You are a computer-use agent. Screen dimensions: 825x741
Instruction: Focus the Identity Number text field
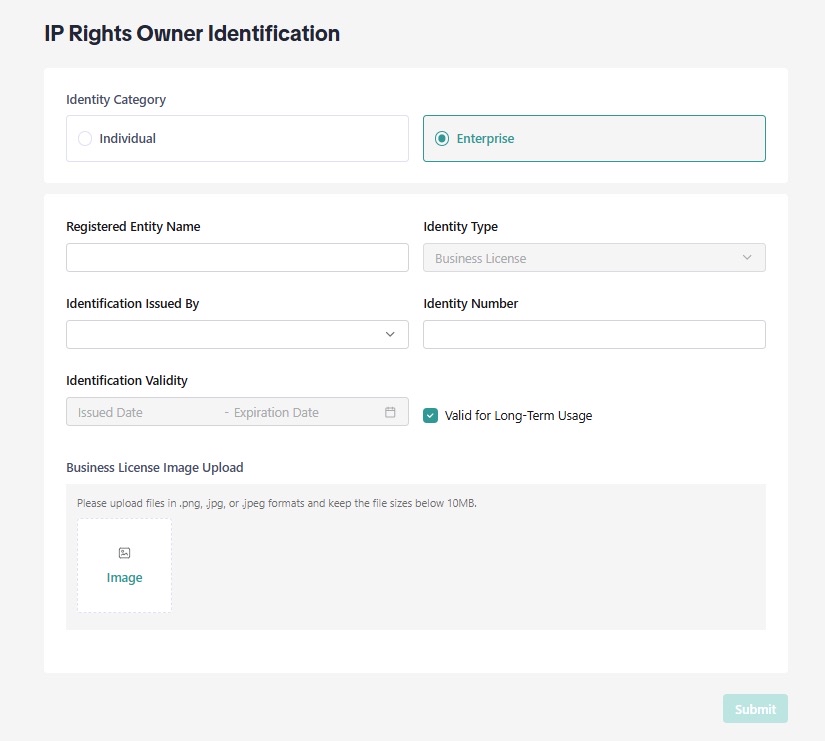(x=594, y=335)
